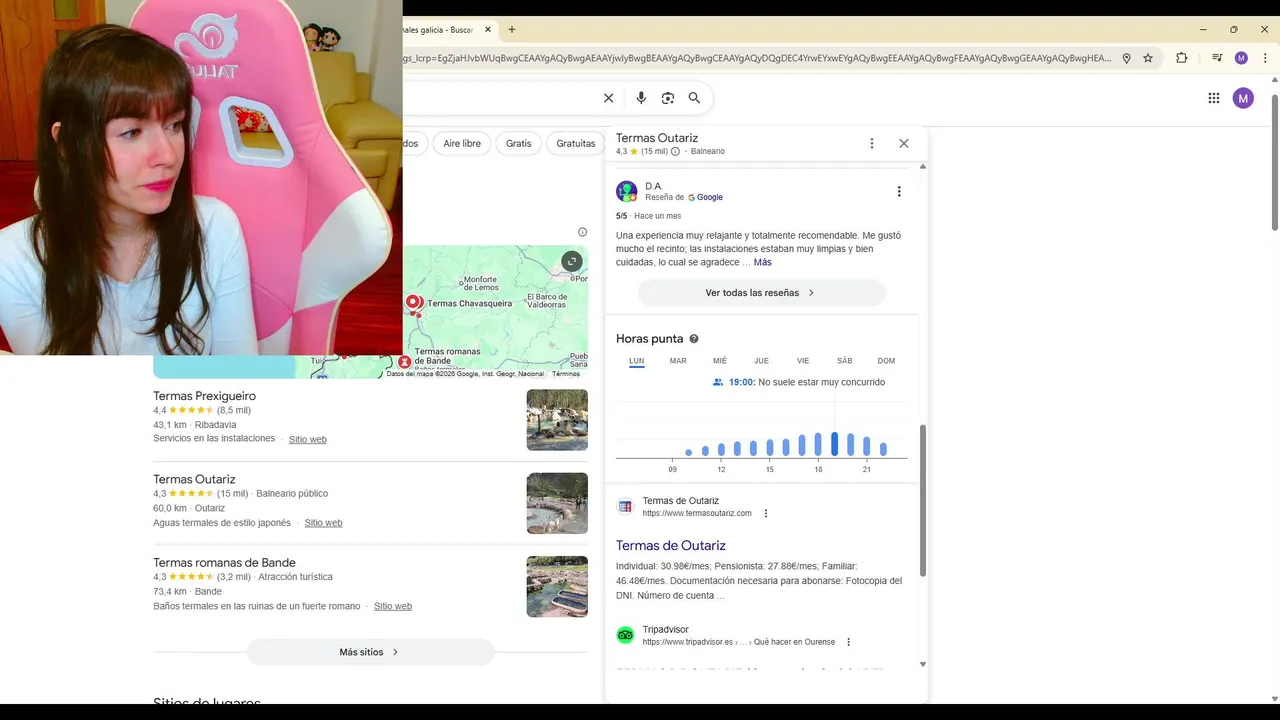
Task: Select the JUE day tab
Action: tap(761, 361)
